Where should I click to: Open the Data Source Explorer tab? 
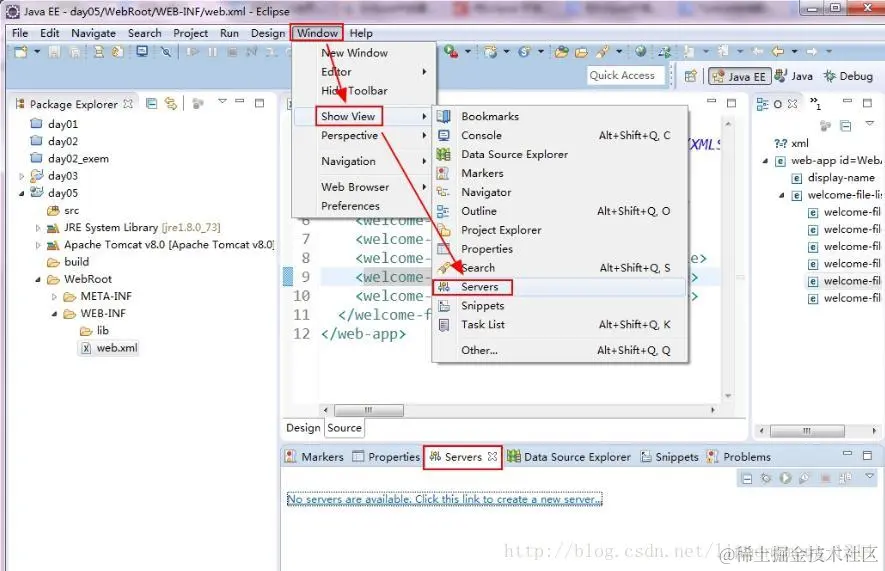[569, 456]
